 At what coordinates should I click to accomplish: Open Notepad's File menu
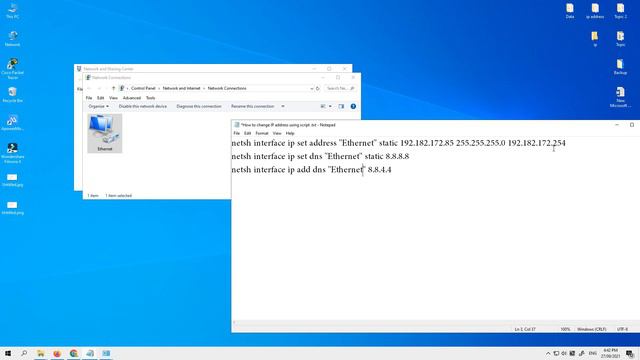click(237, 133)
